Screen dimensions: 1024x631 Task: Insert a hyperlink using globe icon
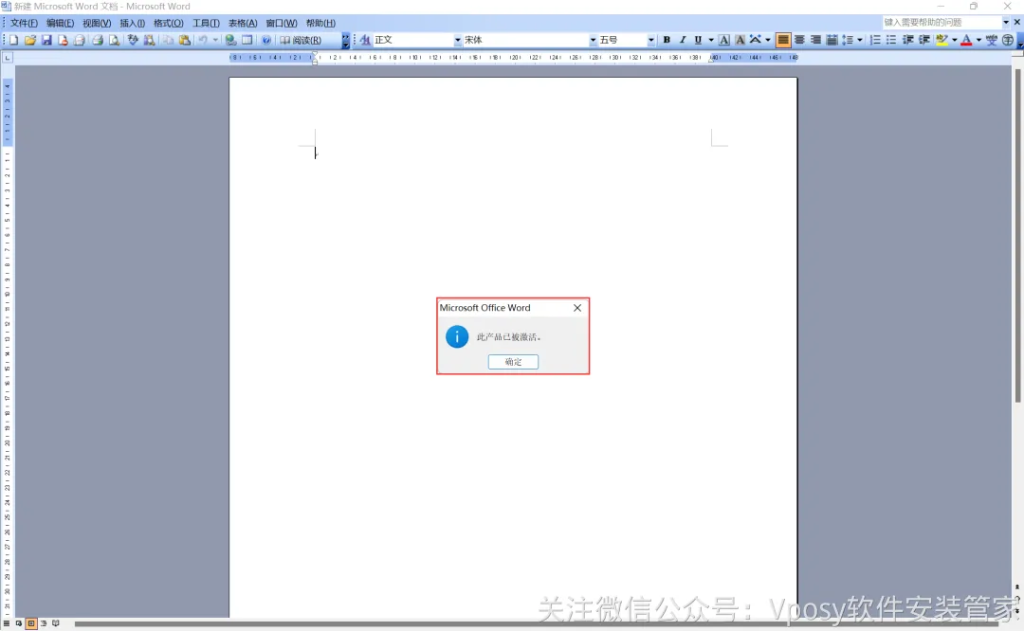(231, 40)
